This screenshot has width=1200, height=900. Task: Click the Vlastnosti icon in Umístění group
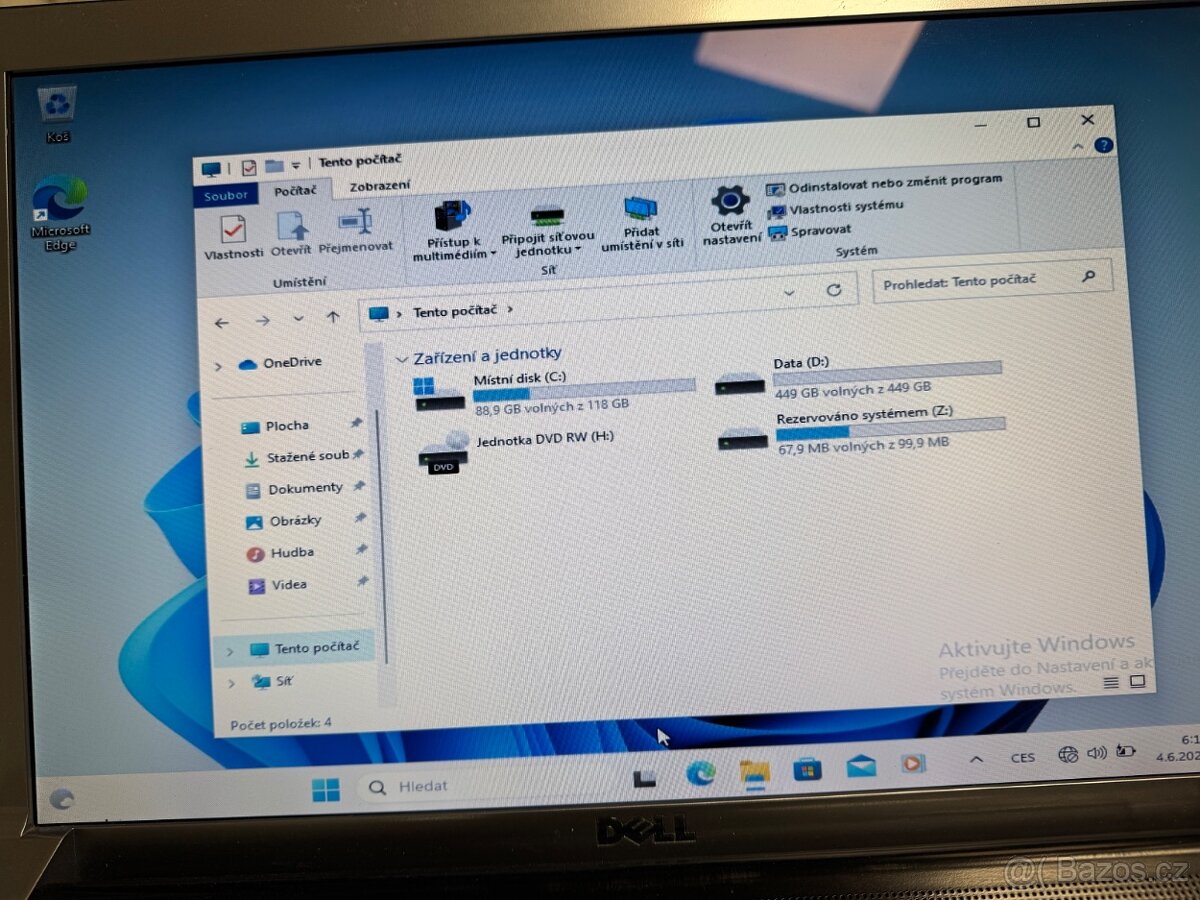tap(235, 230)
